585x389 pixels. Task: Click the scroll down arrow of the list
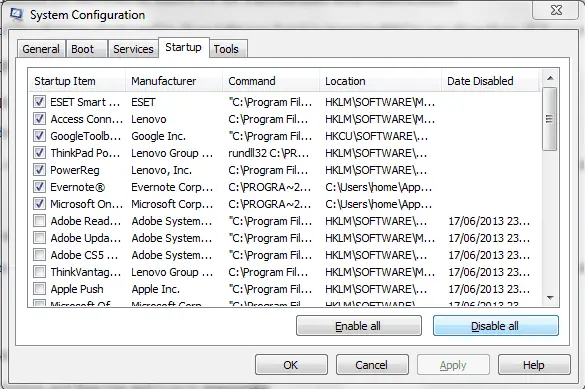click(x=550, y=298)
